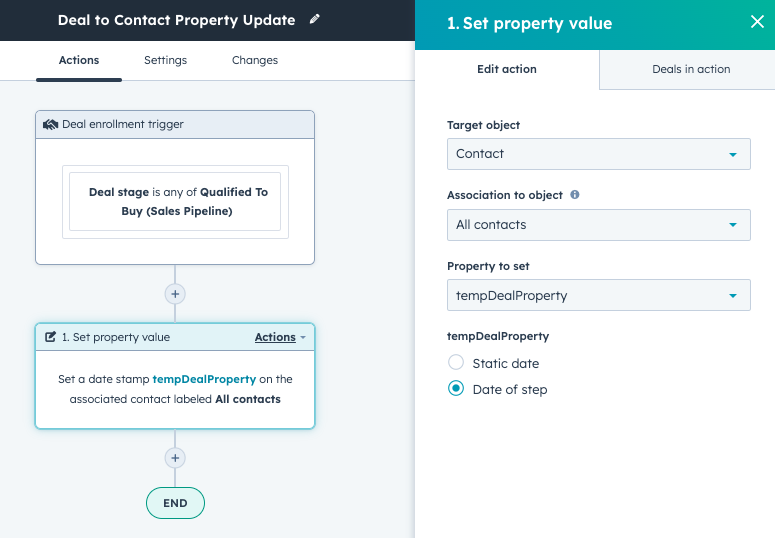Image resolution: width=775 pixels, height=538 pixels.
Task: Switch to the Settings tab
Action: pyautogui.click(x=166, y=60)
